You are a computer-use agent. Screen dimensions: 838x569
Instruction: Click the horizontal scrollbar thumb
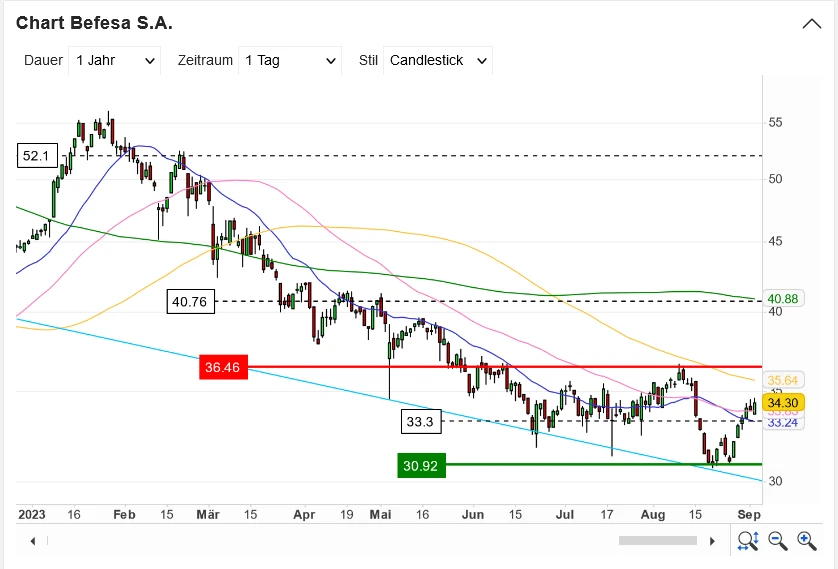pos(657,541)
